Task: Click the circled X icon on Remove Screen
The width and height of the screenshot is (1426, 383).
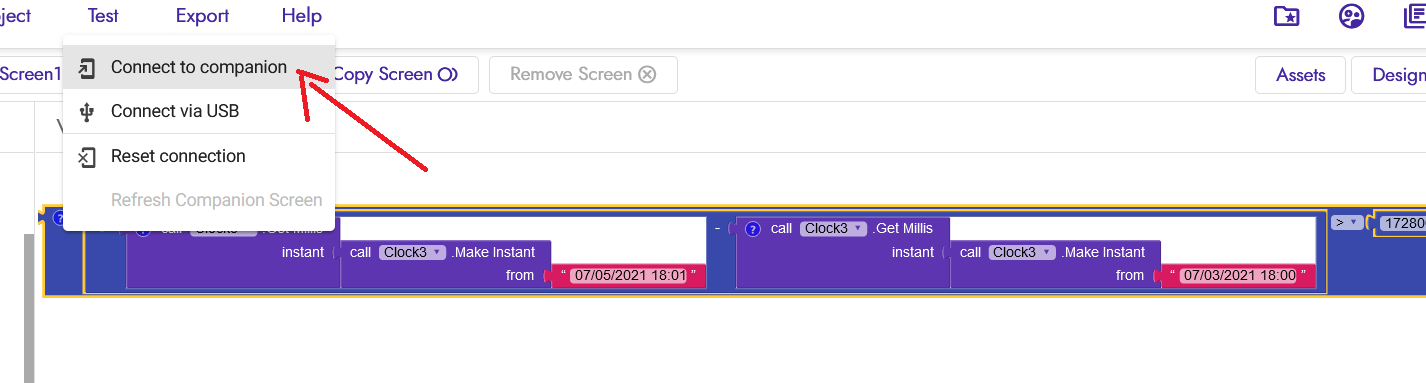Action: [647, 75]
